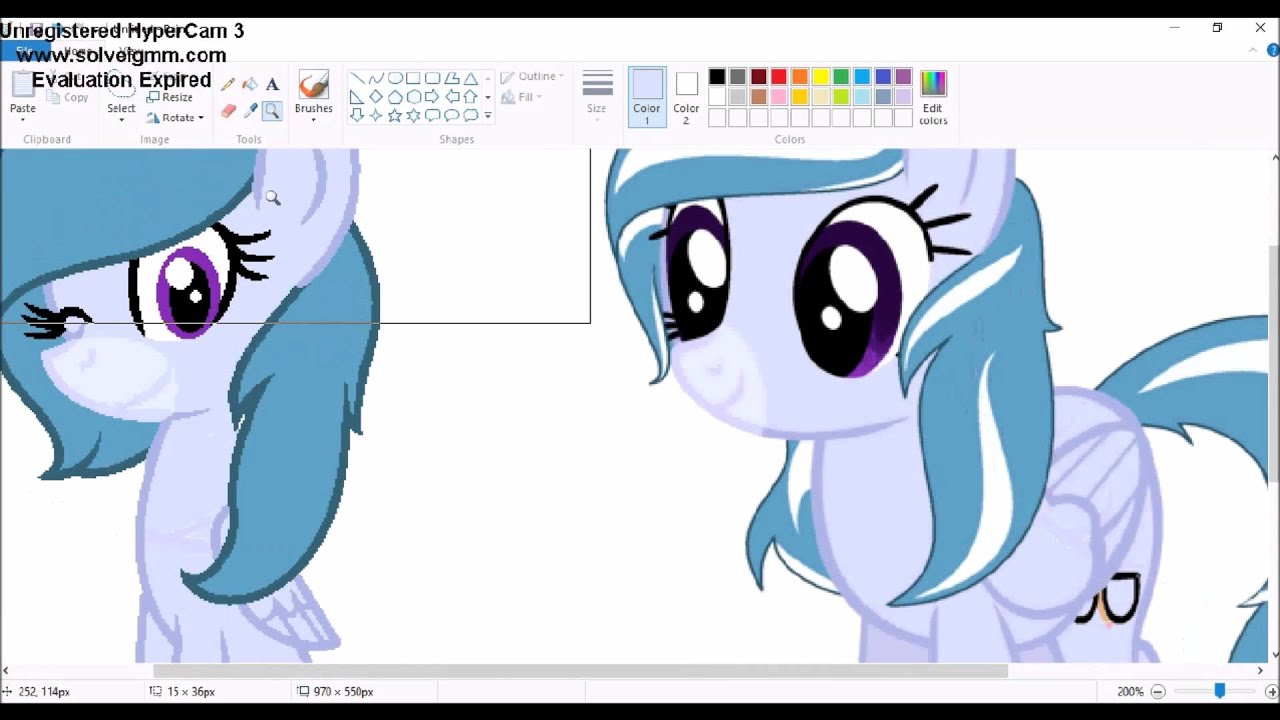This screenshot has height=720, width=1280.
Task: Open the shape Fill dropdown
Action: pyautogui.click(x=522, y=97)
